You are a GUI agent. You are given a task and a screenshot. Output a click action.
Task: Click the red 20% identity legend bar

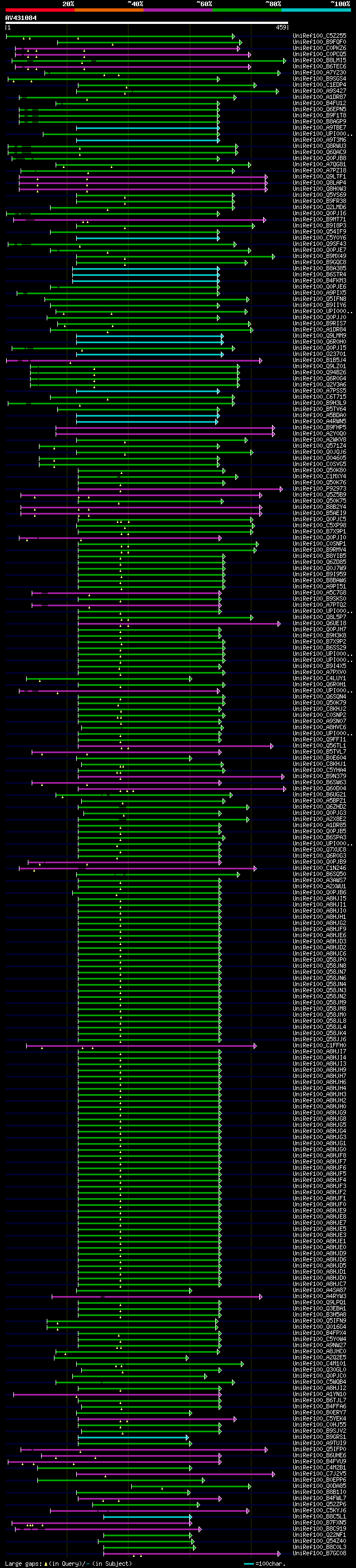tap(39, 10)
